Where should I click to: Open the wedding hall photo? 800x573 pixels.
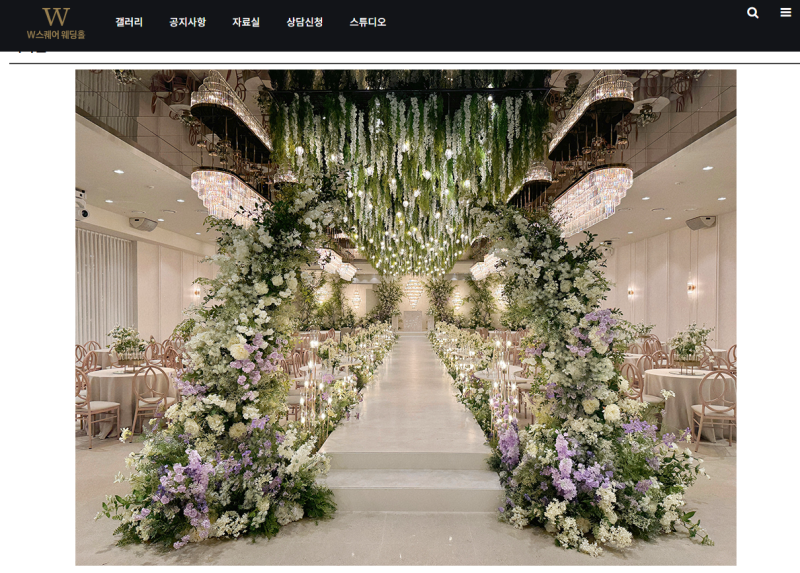tap(406, 317)
